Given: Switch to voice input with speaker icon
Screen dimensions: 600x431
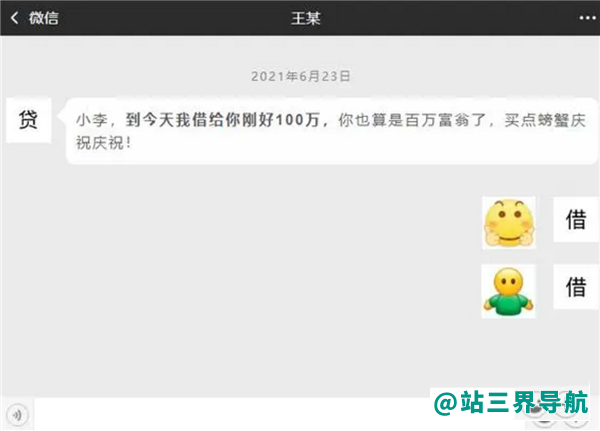Looking at the screenshot, I should pyautogui.click(x=17, y=415).
